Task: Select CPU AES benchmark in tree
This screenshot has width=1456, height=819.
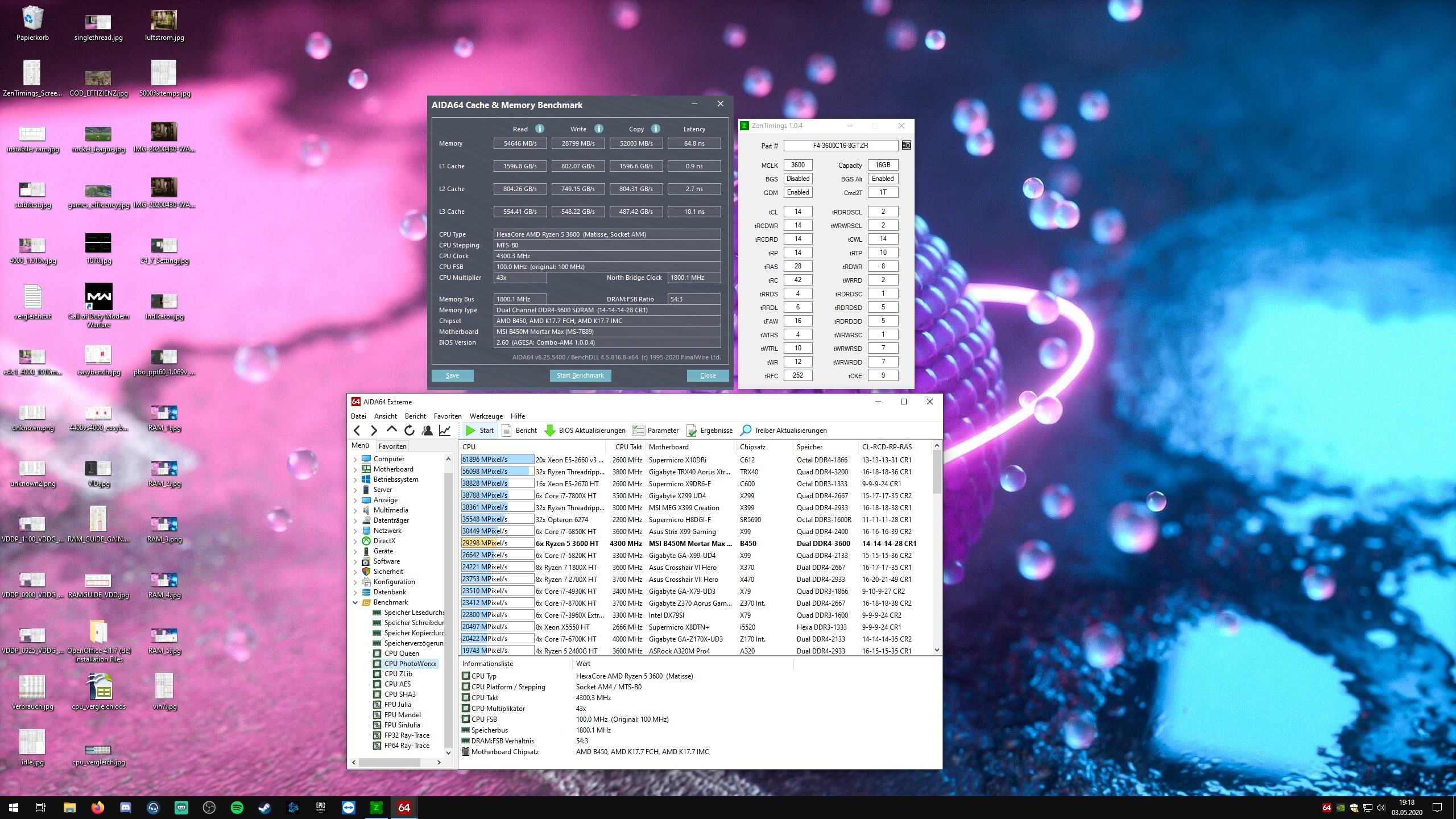Action: [397, 684]
